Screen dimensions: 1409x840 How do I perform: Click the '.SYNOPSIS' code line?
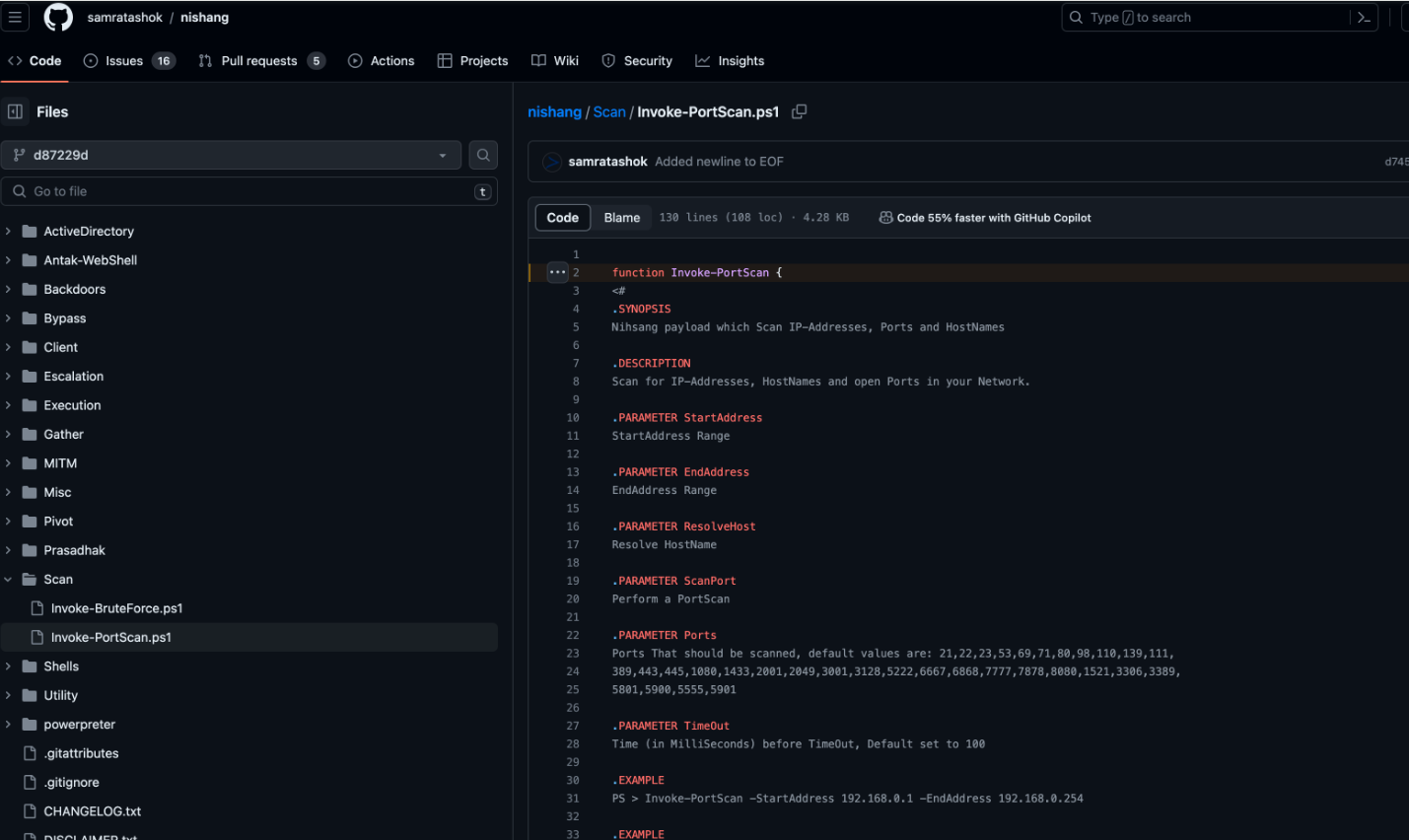click(x=641, y=310)
